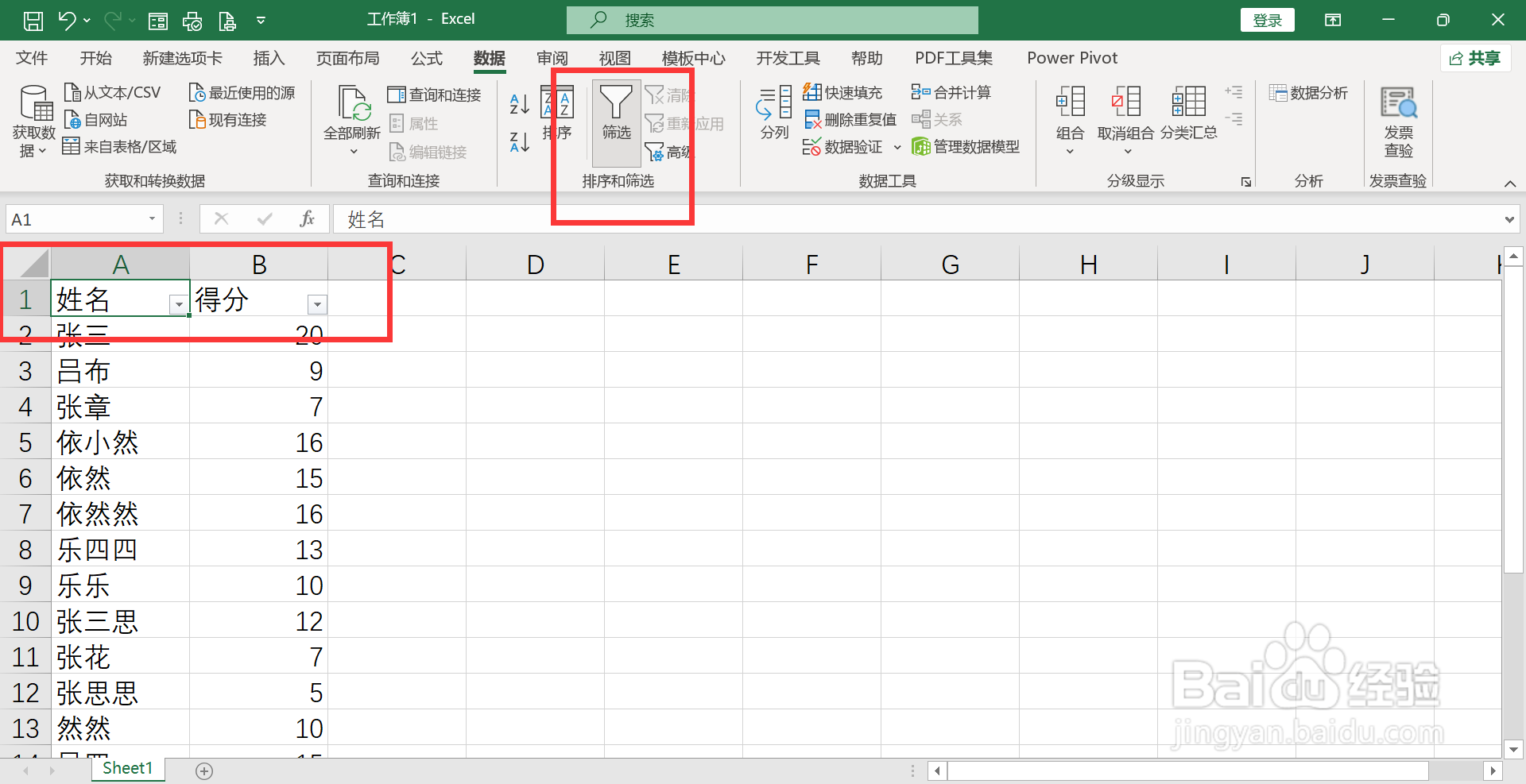Choose From Table/Range (来自表格/区域)
The height and width of the screenshot is (784, 1526).
click(119, 147)
